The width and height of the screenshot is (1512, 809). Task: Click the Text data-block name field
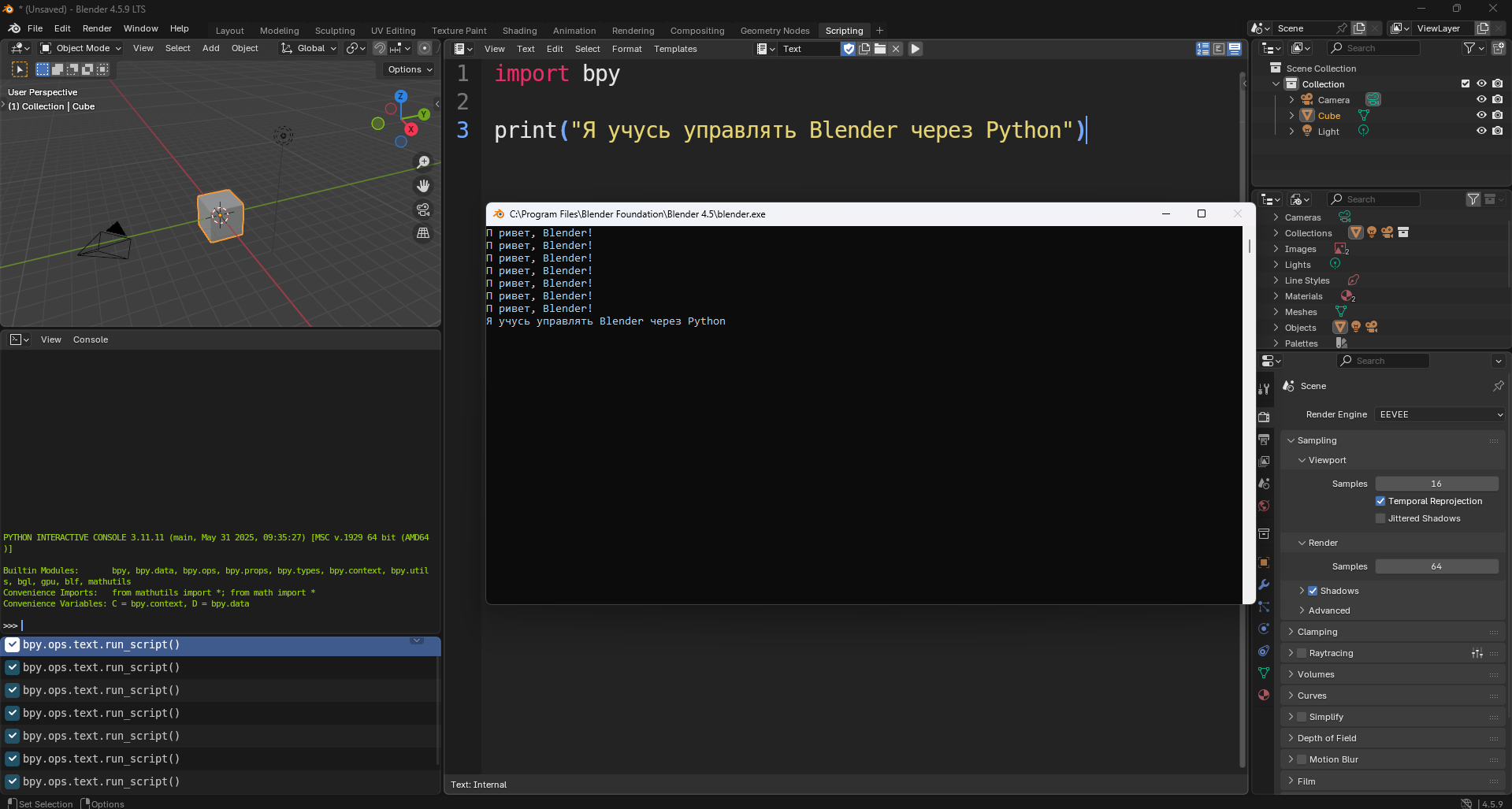point(809,49)
